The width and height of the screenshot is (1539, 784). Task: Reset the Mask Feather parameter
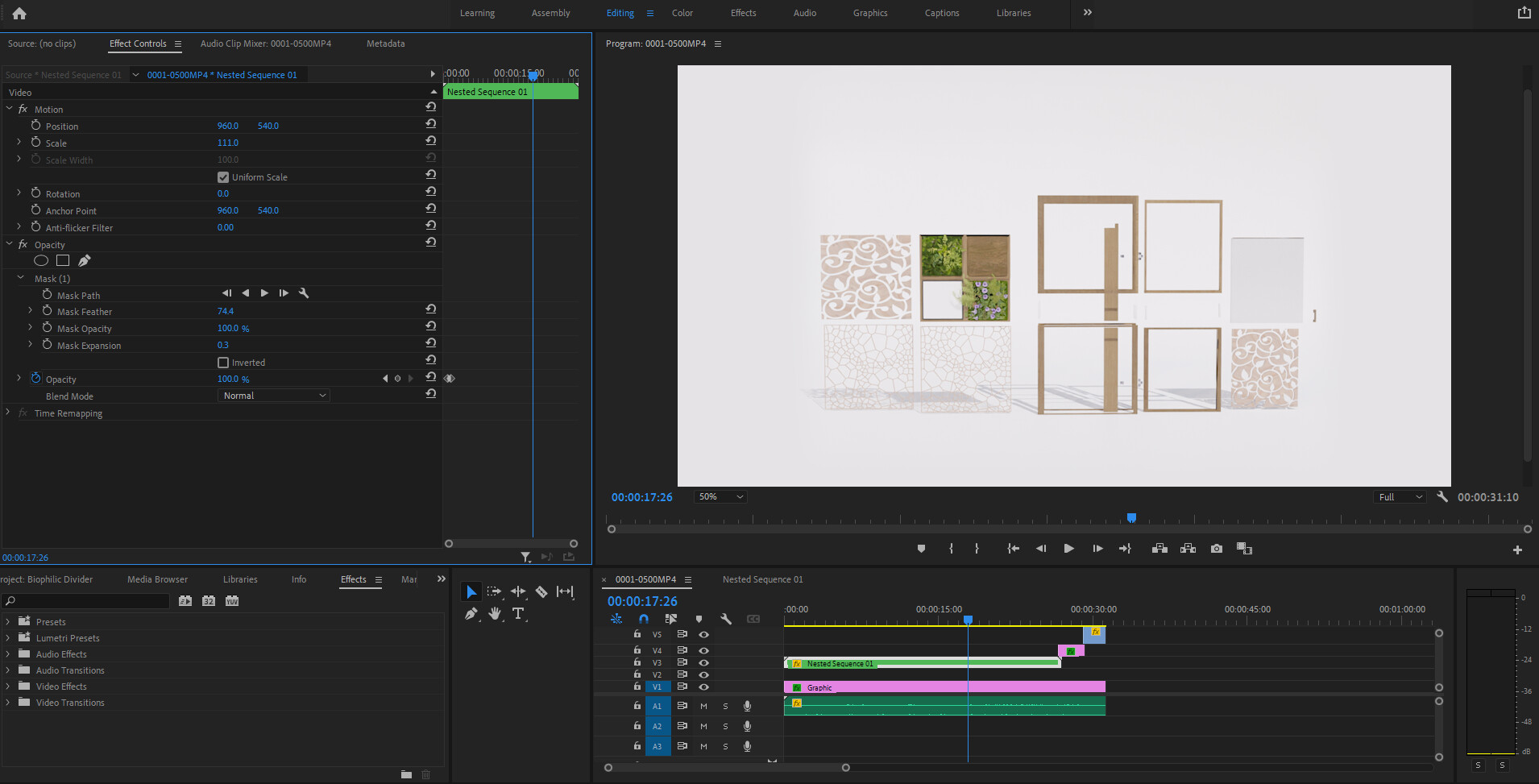click(431, 309)
